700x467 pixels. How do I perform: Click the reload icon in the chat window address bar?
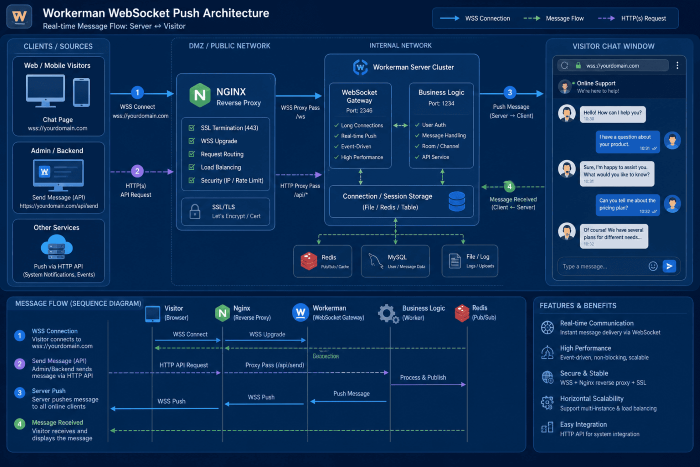[565, 66]
